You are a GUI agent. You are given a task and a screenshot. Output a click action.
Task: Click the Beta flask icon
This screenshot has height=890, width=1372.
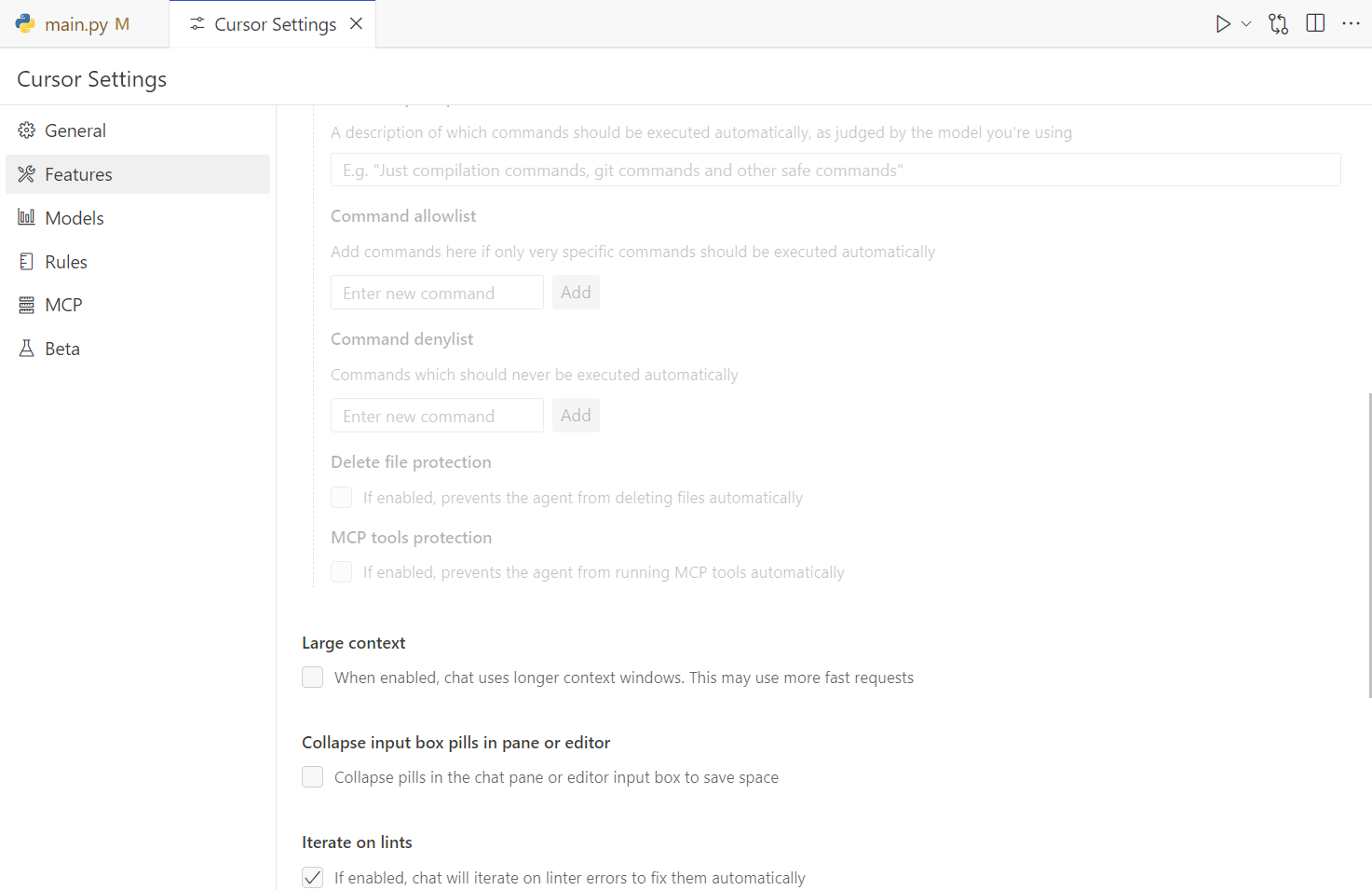26,349
